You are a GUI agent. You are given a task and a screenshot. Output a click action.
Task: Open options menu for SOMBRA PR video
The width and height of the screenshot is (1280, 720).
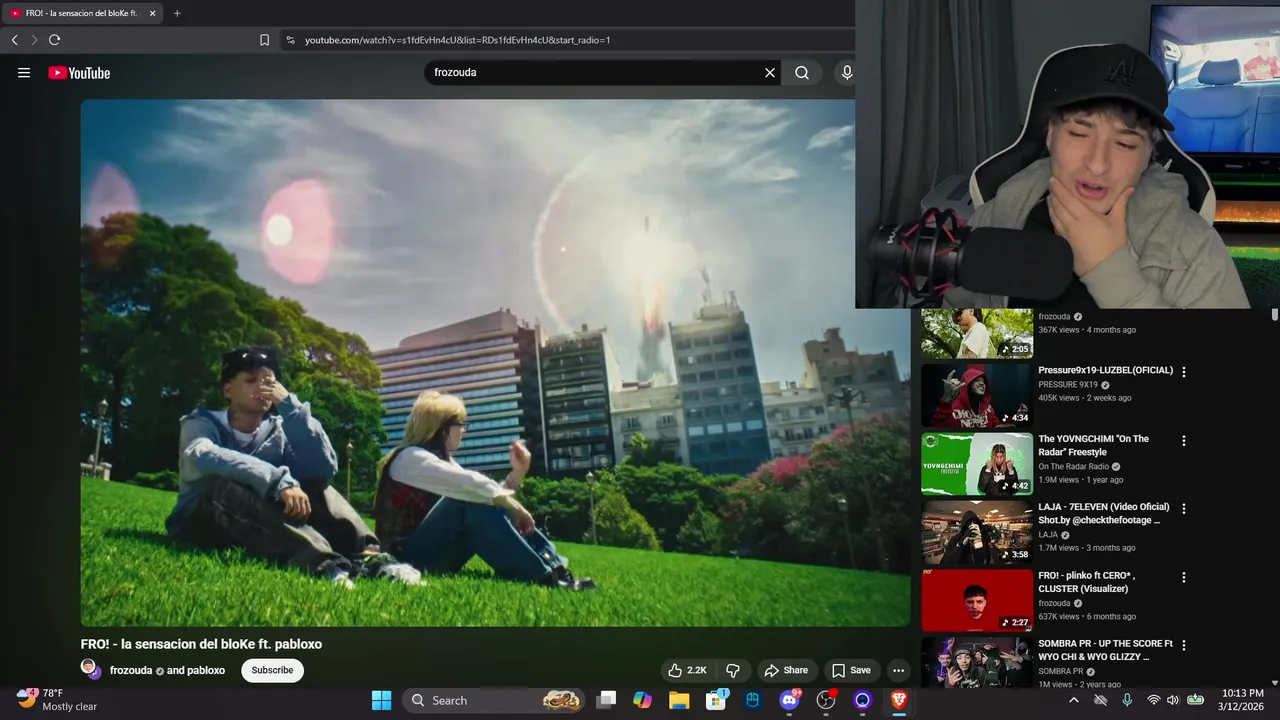(x=1184, y=645)
